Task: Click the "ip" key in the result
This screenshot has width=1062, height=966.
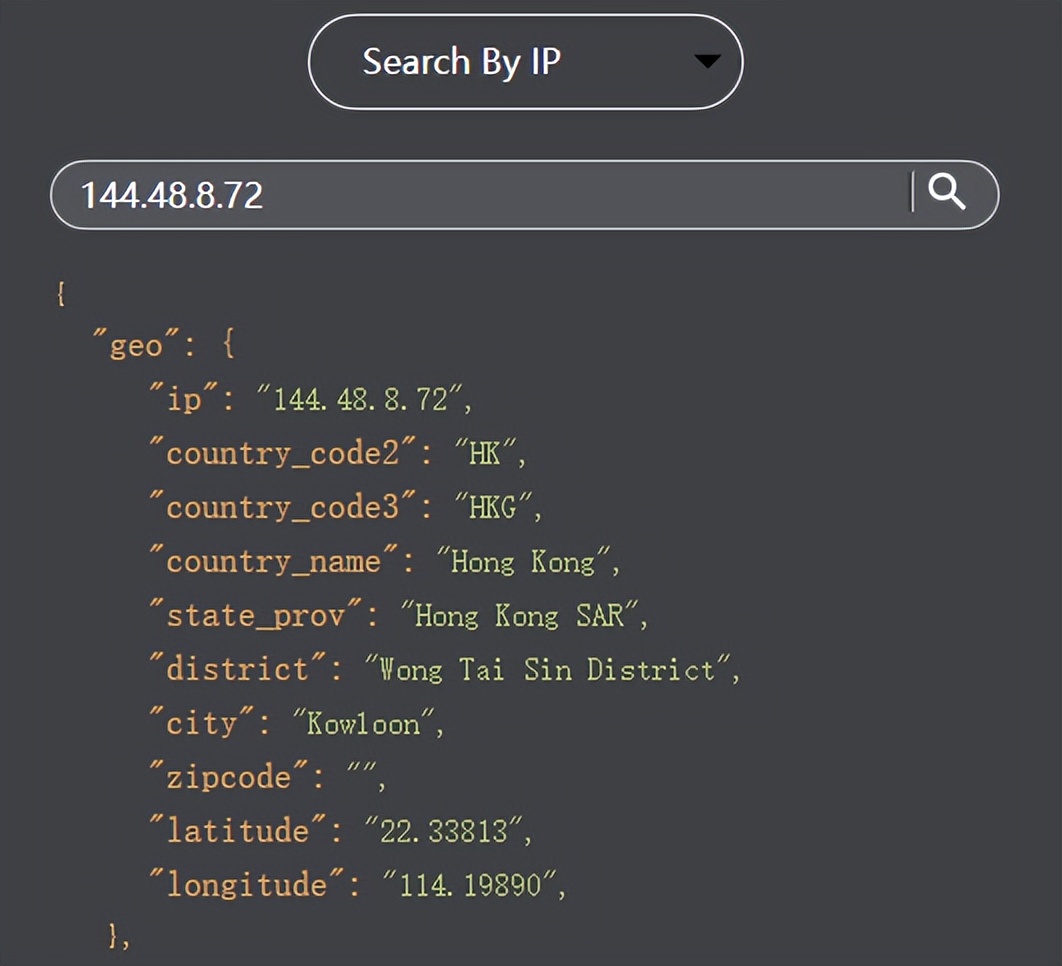Action: point(184,400)
